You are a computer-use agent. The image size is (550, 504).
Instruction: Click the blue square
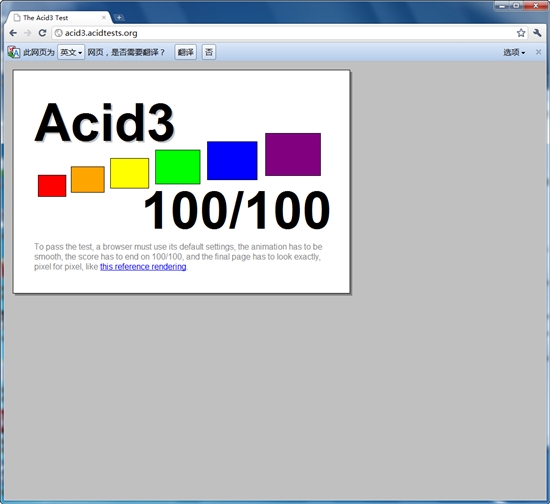tap(232, 161)
